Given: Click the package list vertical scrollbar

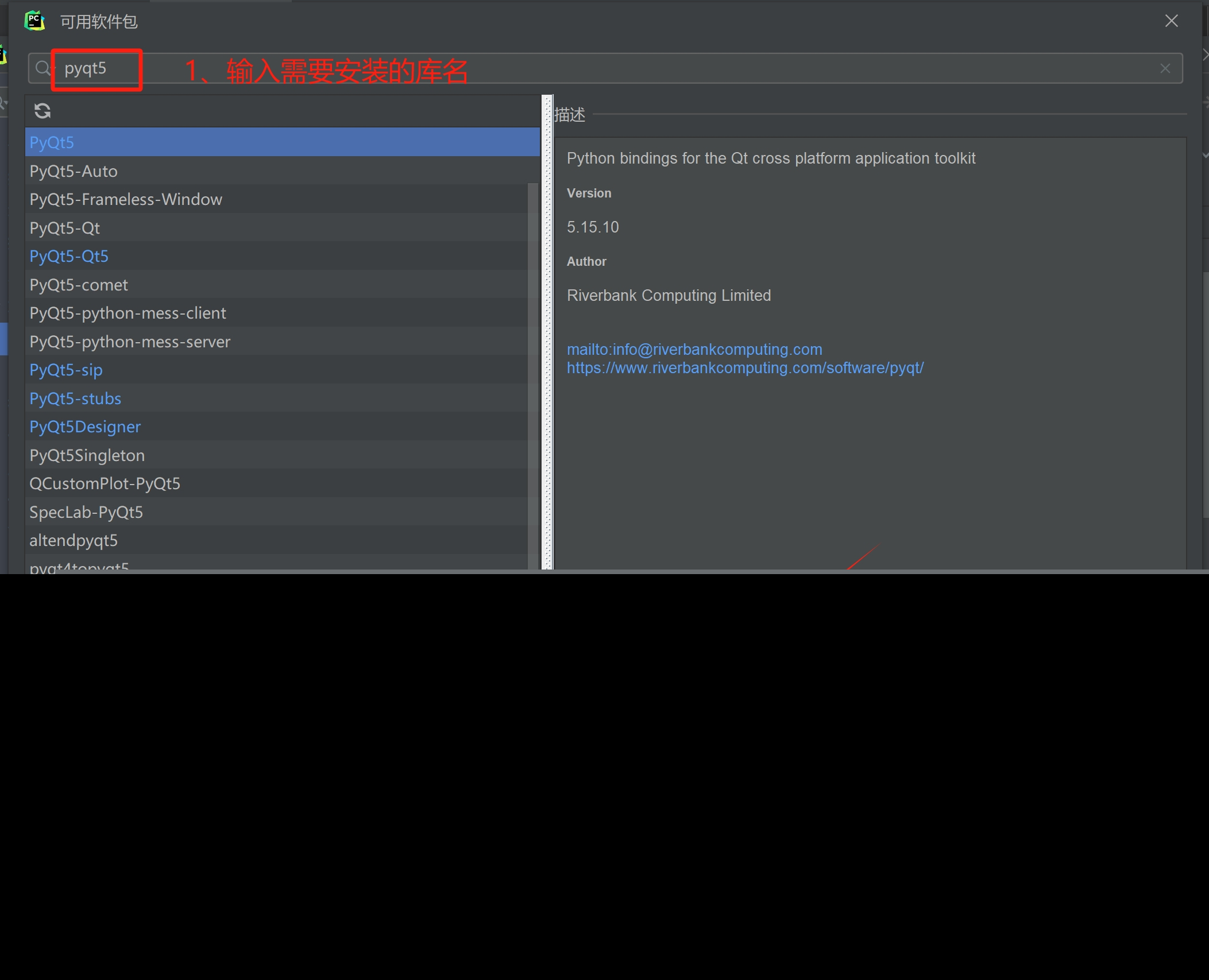Looking at the screenshot, I should 533,376.
